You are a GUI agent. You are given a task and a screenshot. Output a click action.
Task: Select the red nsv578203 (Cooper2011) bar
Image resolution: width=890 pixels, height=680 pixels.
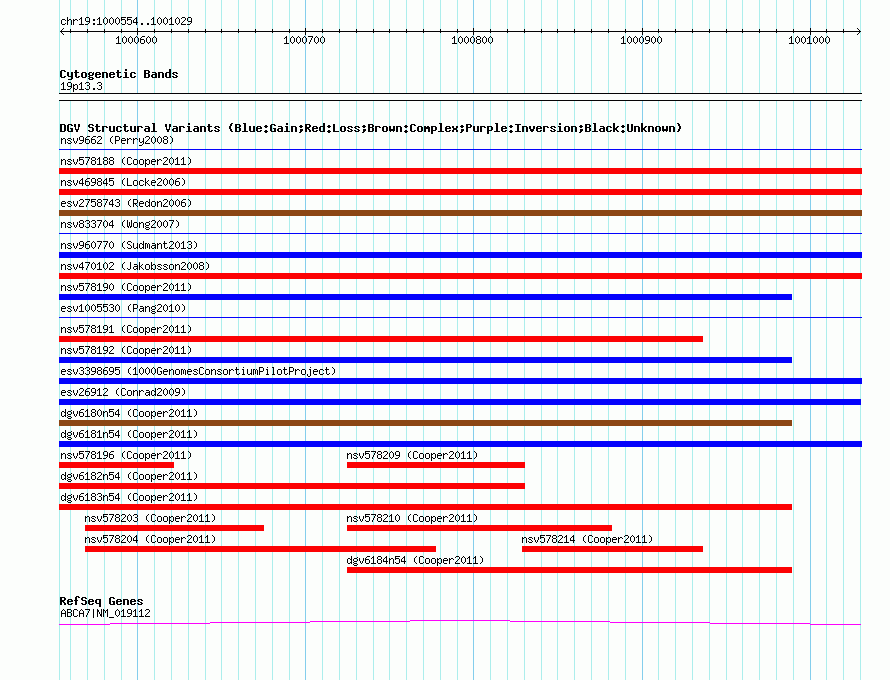click(x=174, y=528)
